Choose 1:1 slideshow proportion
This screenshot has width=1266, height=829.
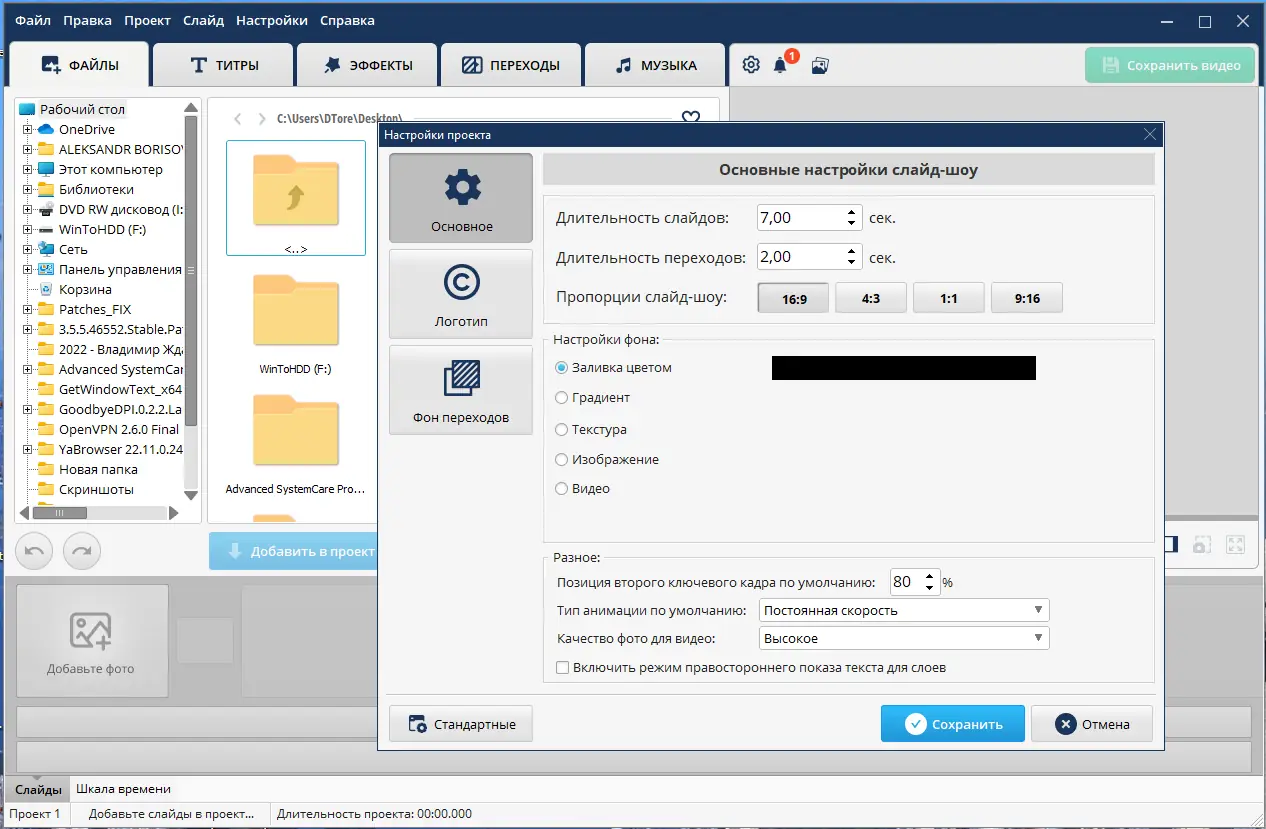point(949,298)
